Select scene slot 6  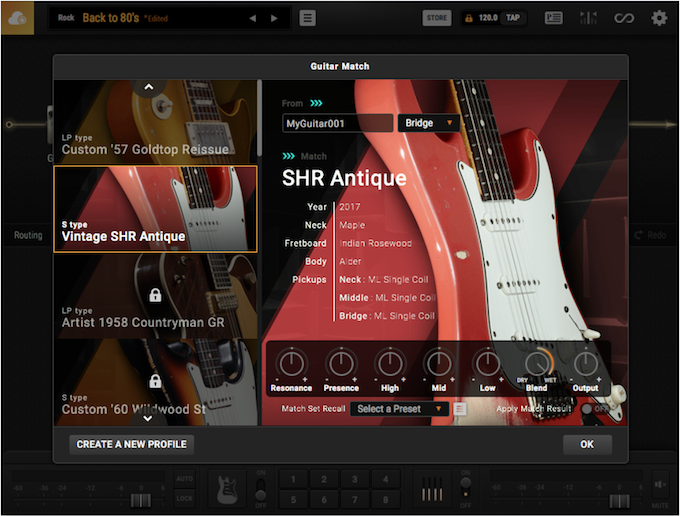coord(324,500)
